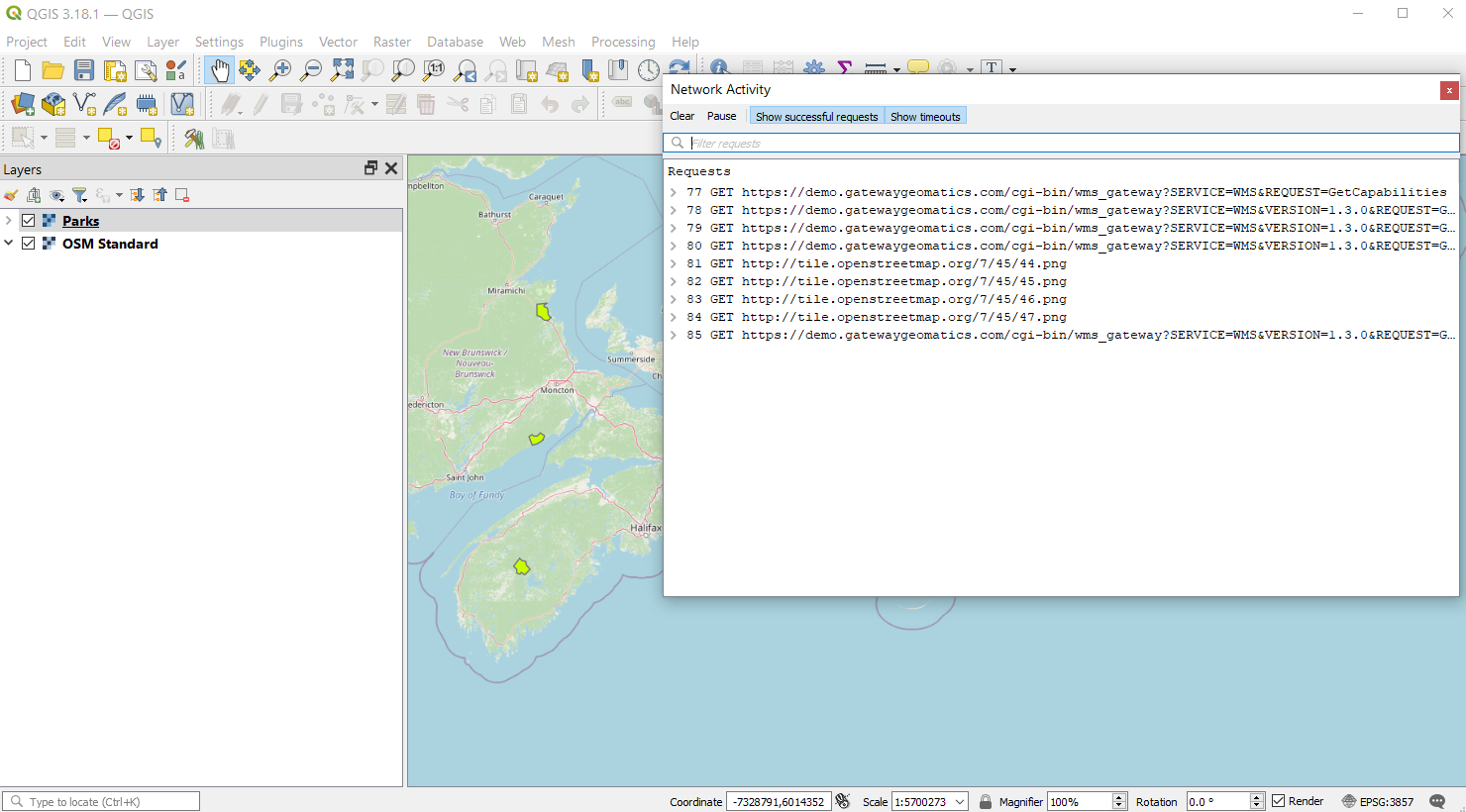Toggle the Render checkbox
This screenshot has width=1466, height=812.
pos(1279,801)
